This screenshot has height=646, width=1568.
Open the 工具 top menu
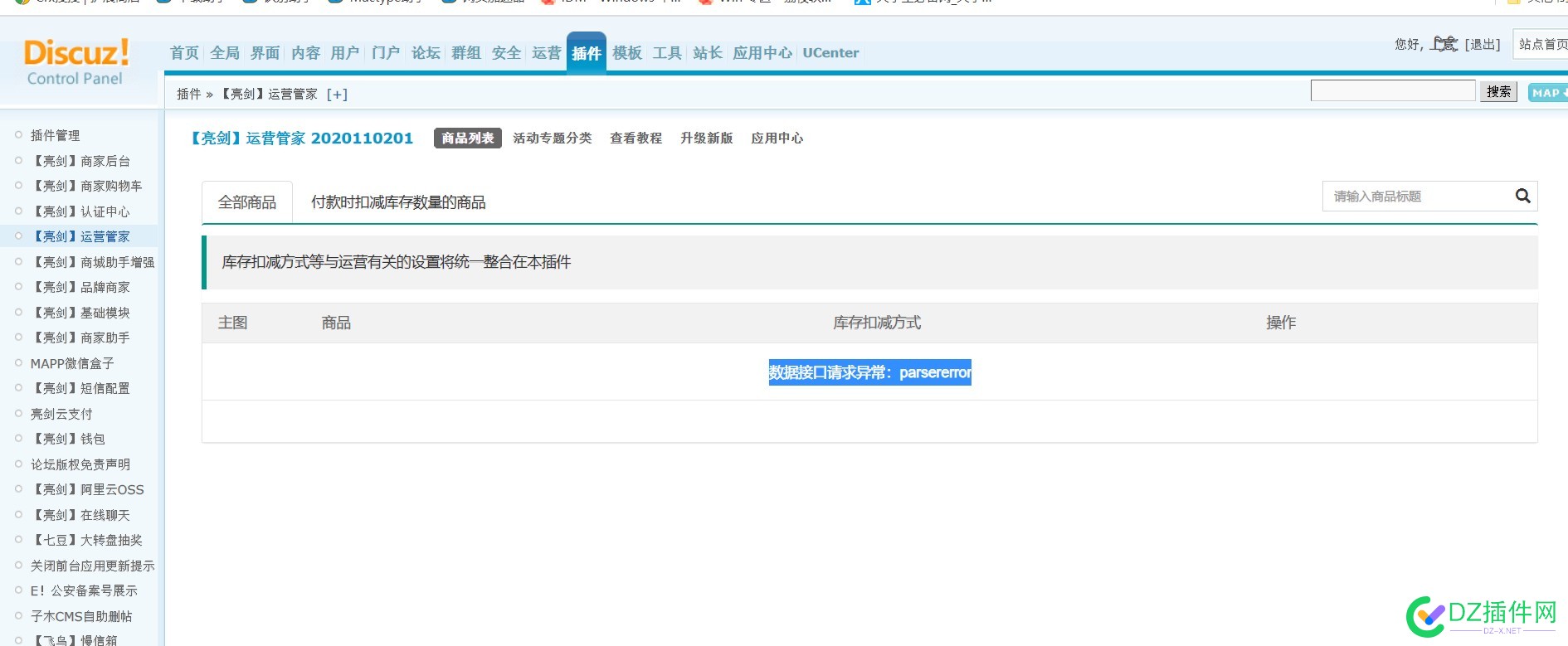click(667, 53)
